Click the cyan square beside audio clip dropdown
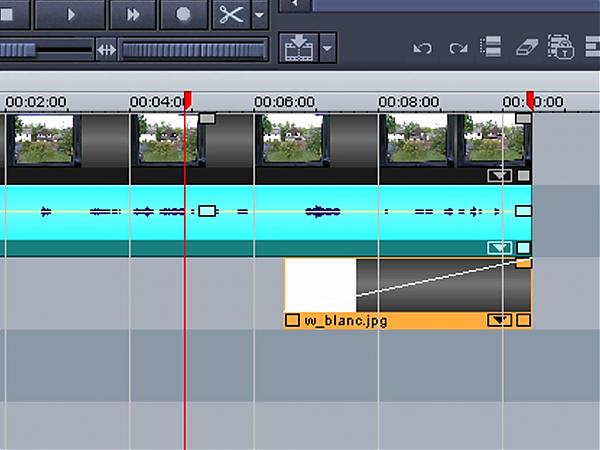Image resolution: width=600 pixels, height=450 pixels. [x=523, y=248]
